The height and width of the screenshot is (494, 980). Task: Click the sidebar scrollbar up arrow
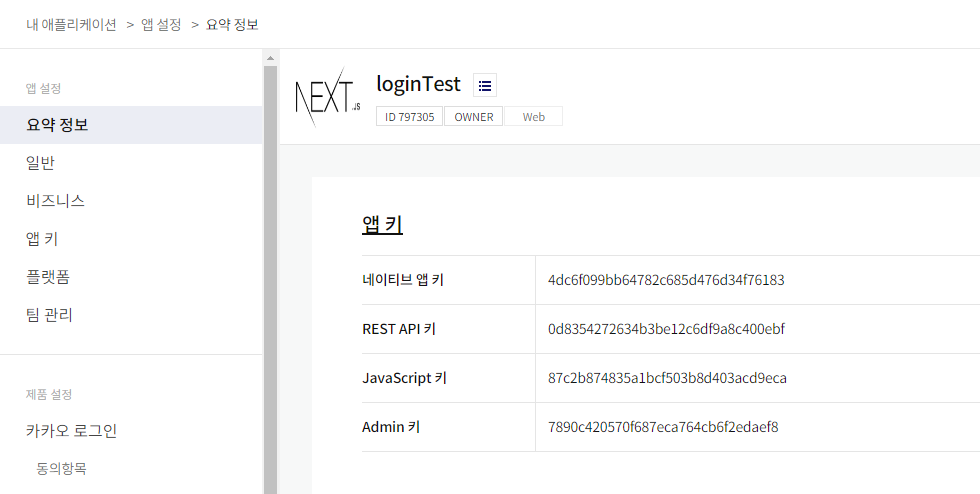[270, 58]
